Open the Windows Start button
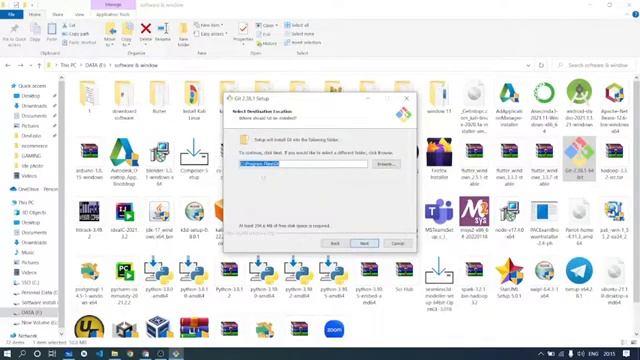Viewport: 640px width, 360px height. point(7,353)
